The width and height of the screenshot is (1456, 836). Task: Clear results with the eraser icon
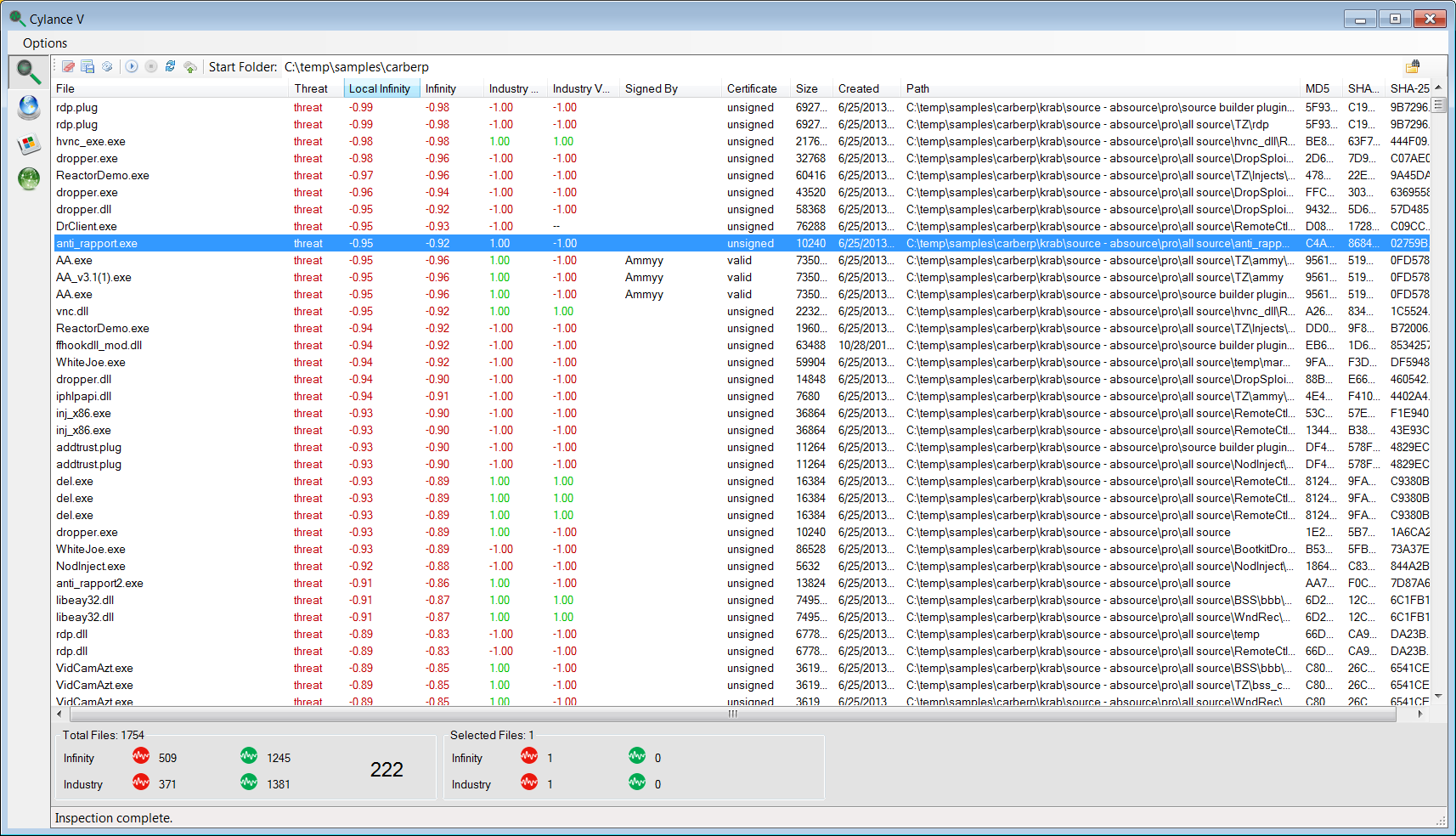click(69, 66)
